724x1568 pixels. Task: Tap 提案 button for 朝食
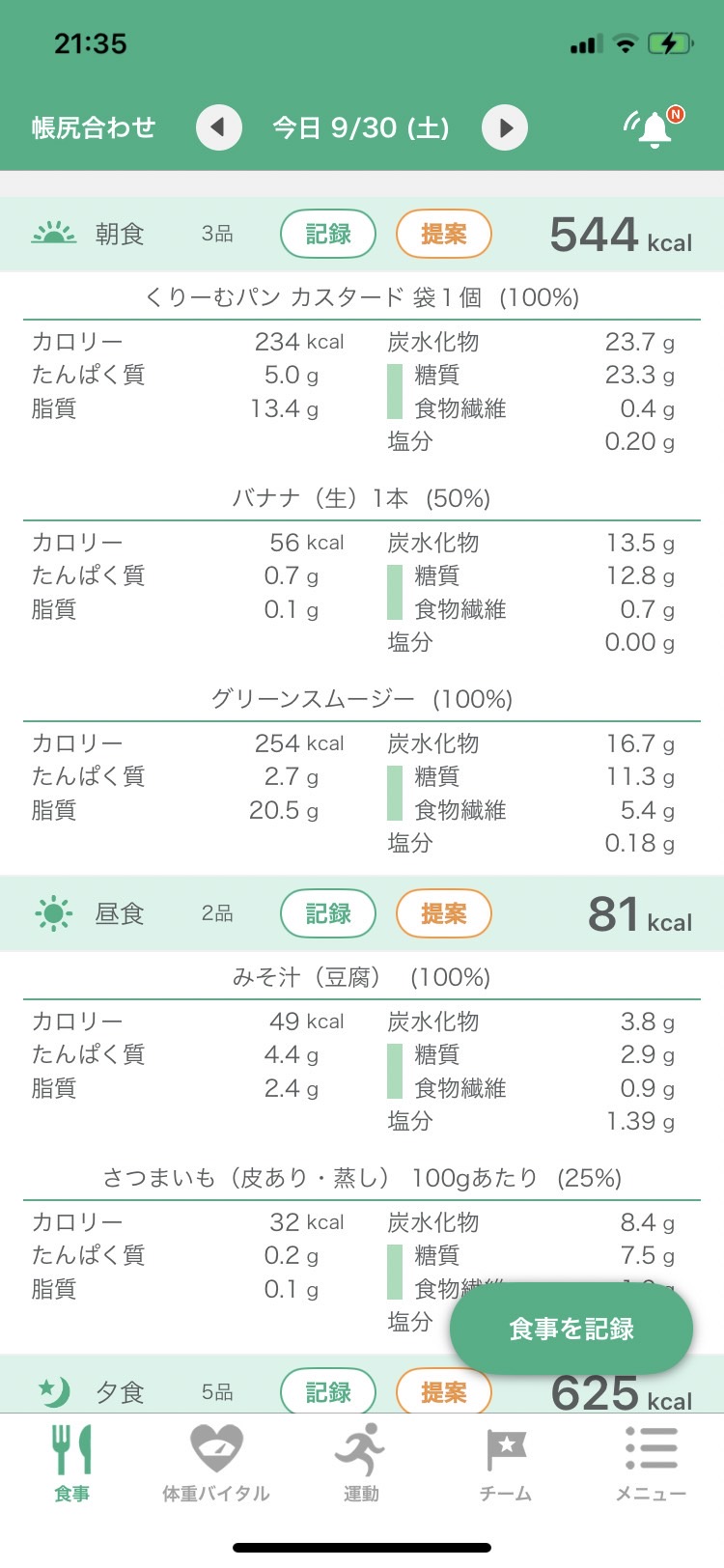444,234
